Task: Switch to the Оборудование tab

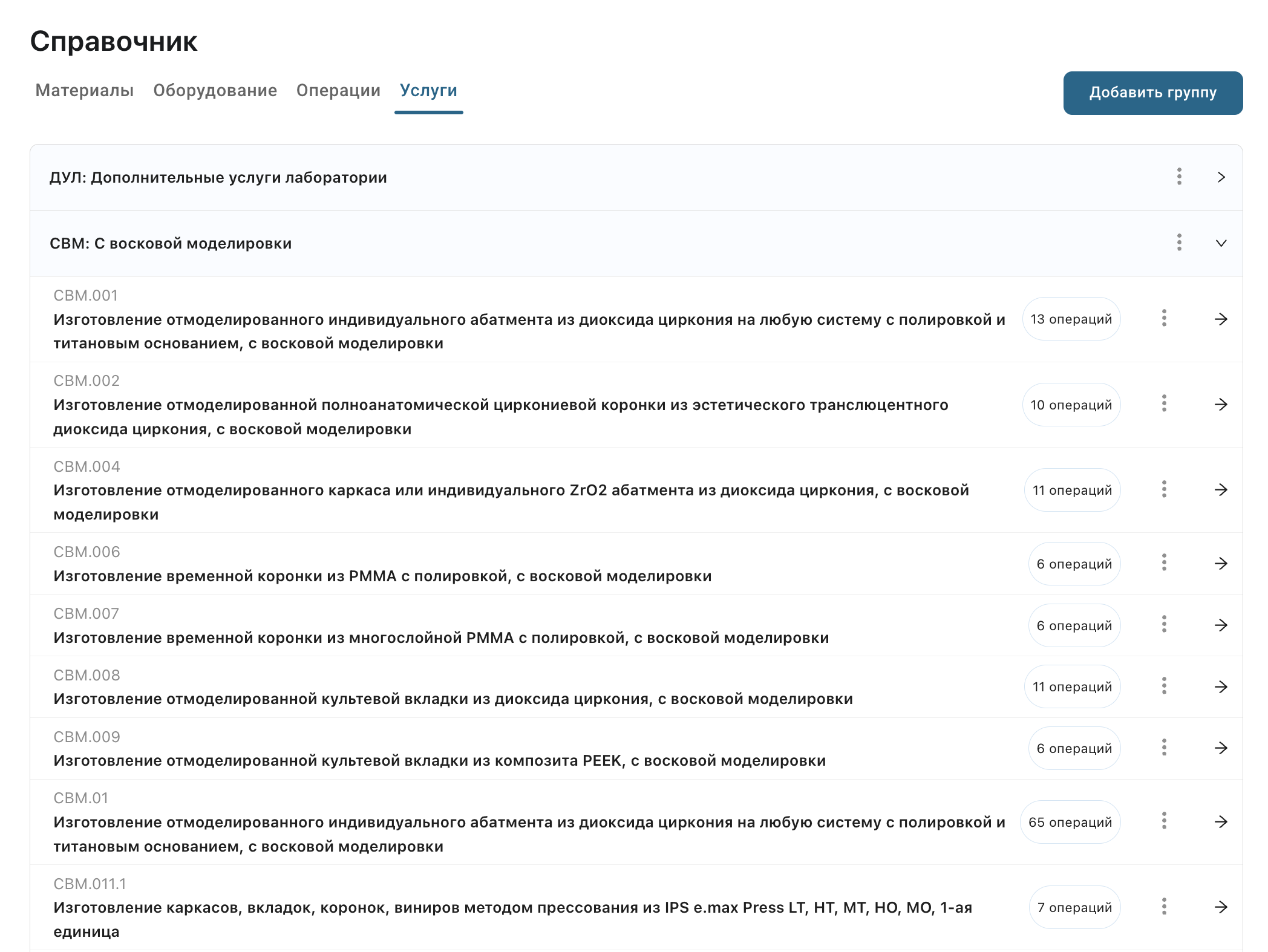Action: 215,91
